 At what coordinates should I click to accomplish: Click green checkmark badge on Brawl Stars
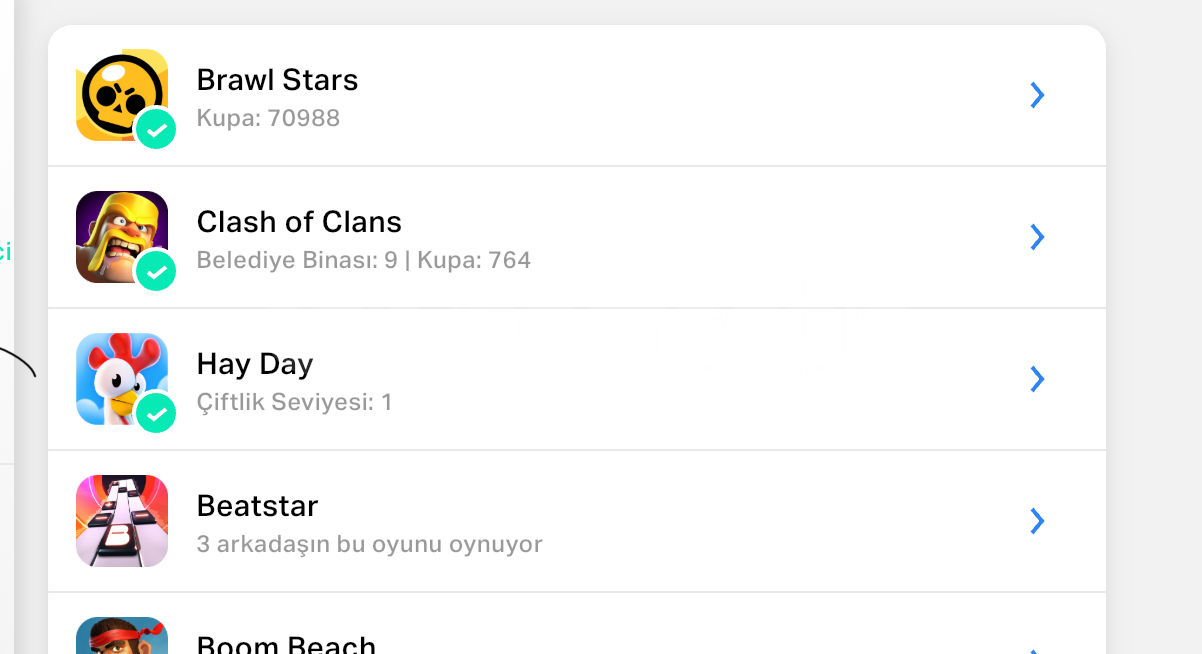pos(156,129)
